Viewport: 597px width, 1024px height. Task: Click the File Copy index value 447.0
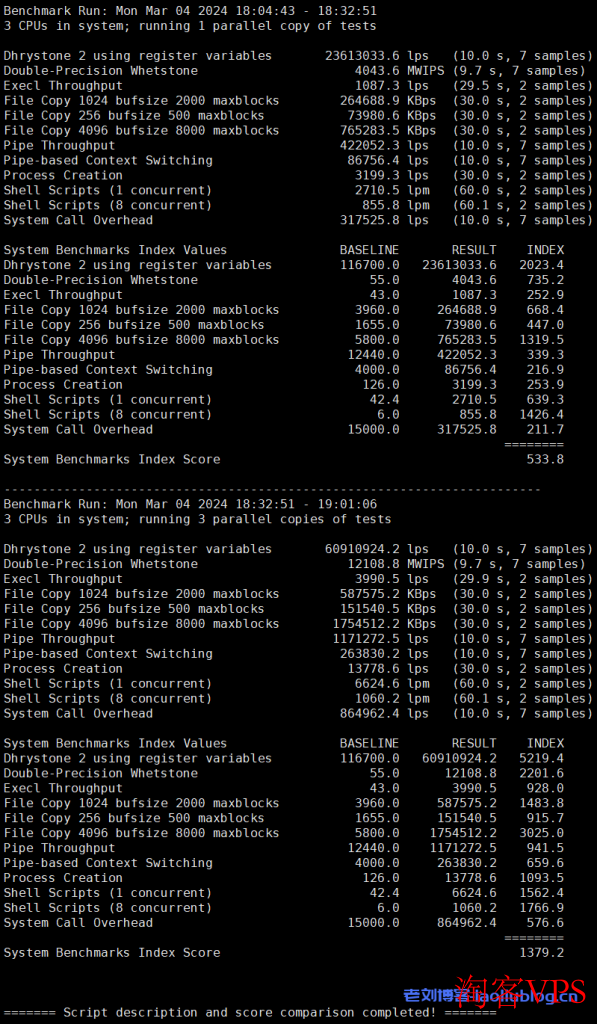point(545,325)
